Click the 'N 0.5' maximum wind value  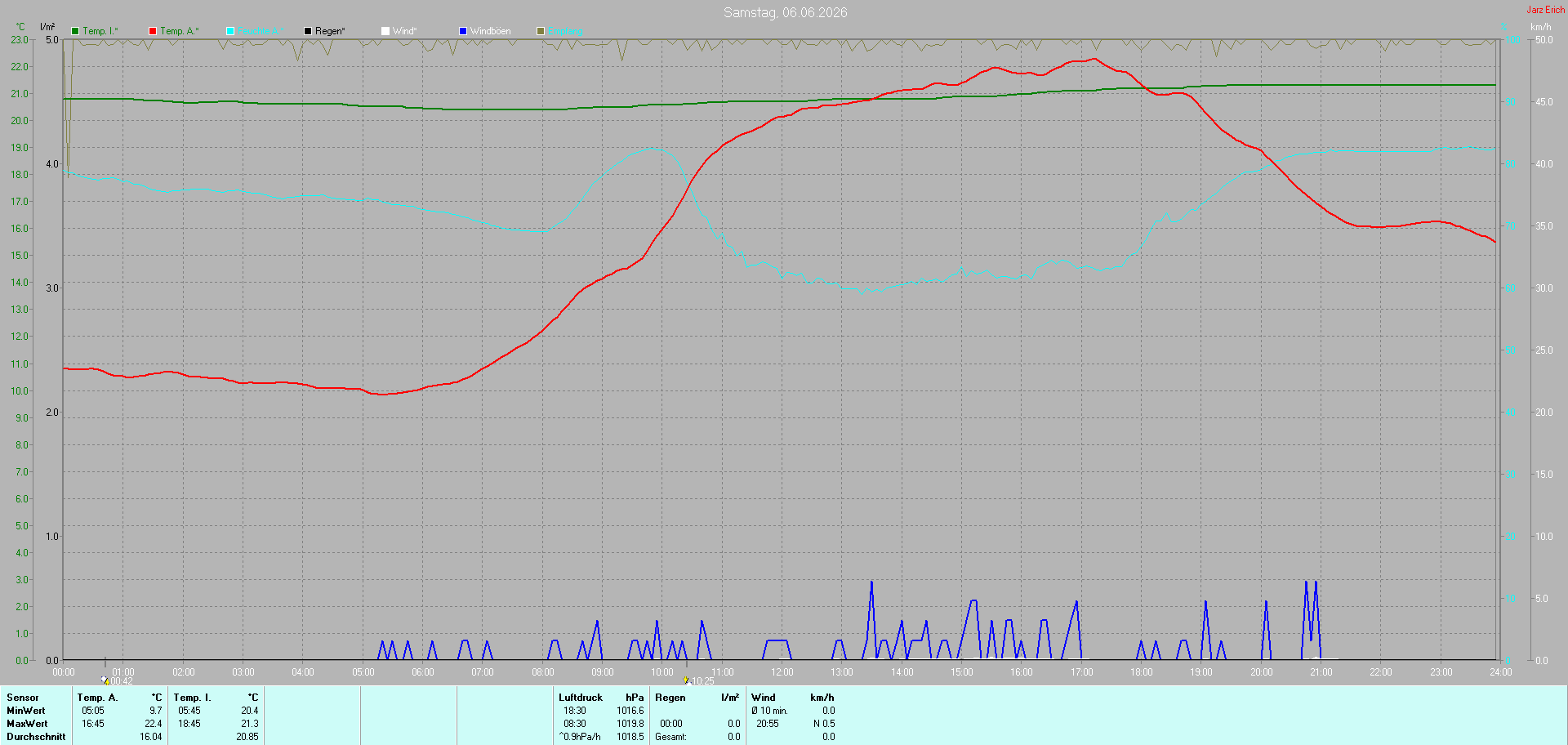pyautogui.click(x=824, y=724)
